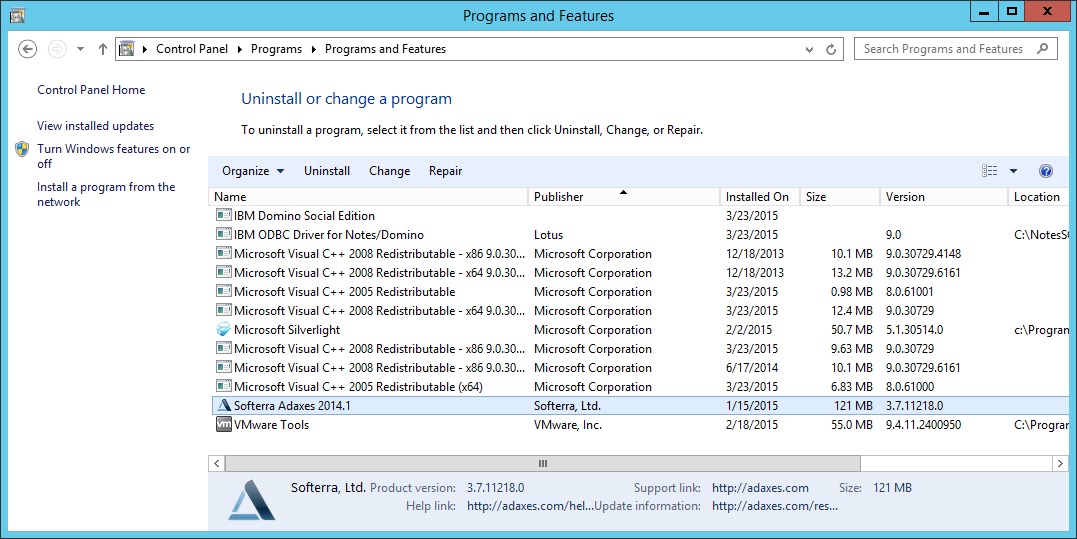Click the horizontal scrollbar left arrow
The image size is (1077, 539).
tap(216, 463)
